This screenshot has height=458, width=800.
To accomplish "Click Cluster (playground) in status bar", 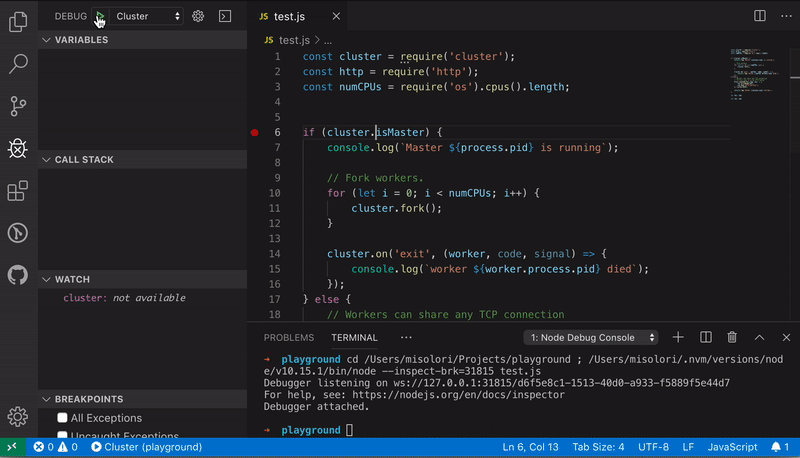I will click(146, 447).
